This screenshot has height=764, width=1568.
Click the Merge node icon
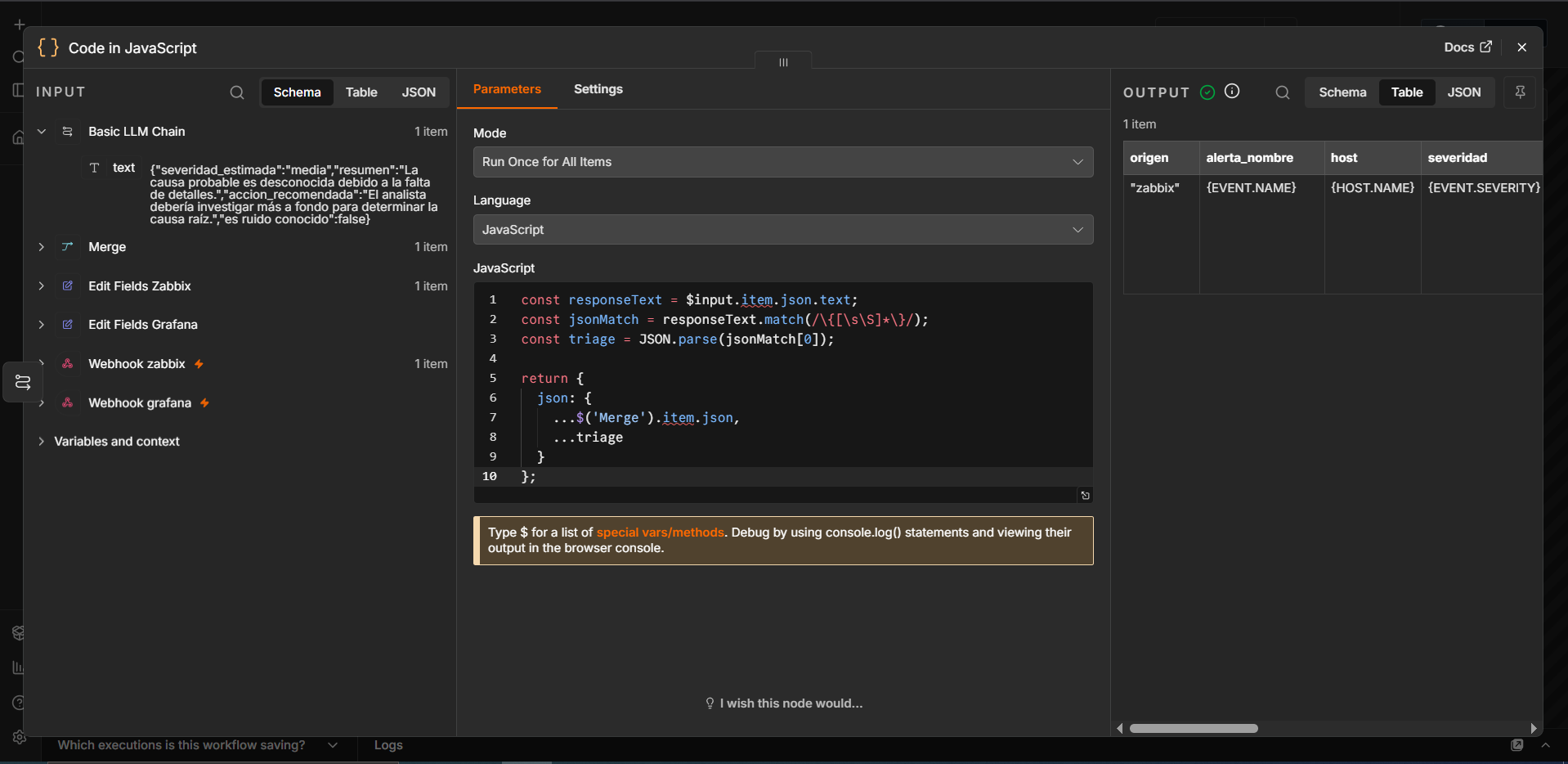[68, 247]
